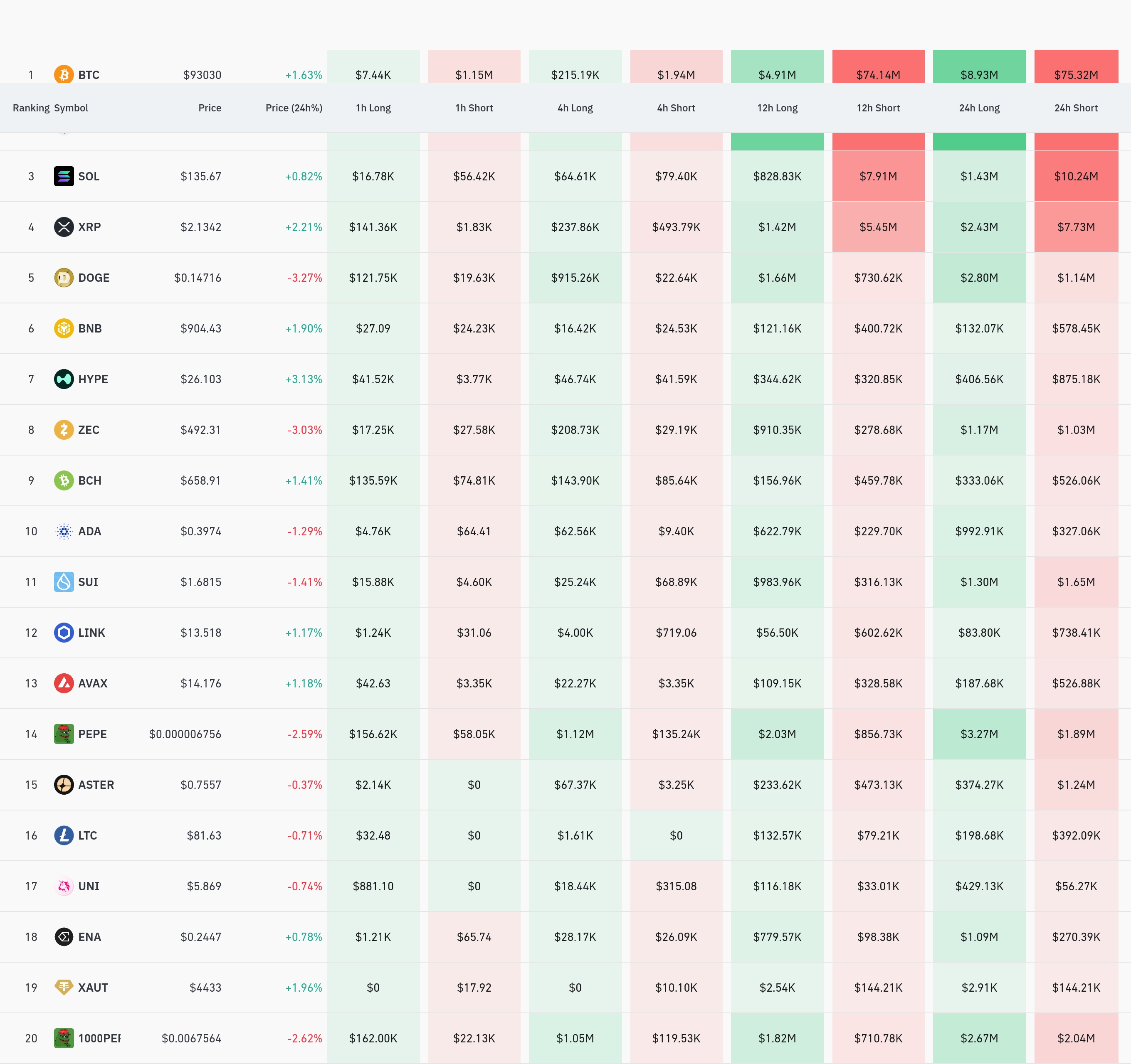Open the AVAX symbol link

[x=93, y=683]
